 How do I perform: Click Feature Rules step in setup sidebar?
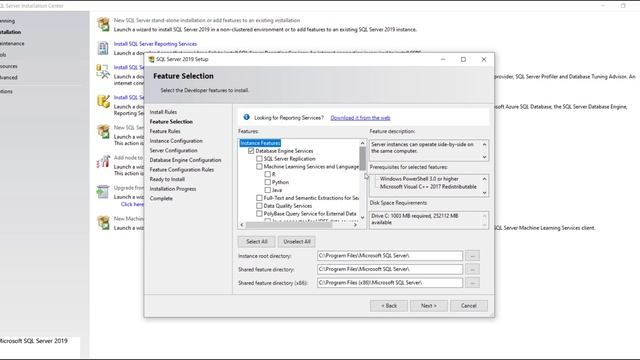pyautogui.click(x=165, y=131)
